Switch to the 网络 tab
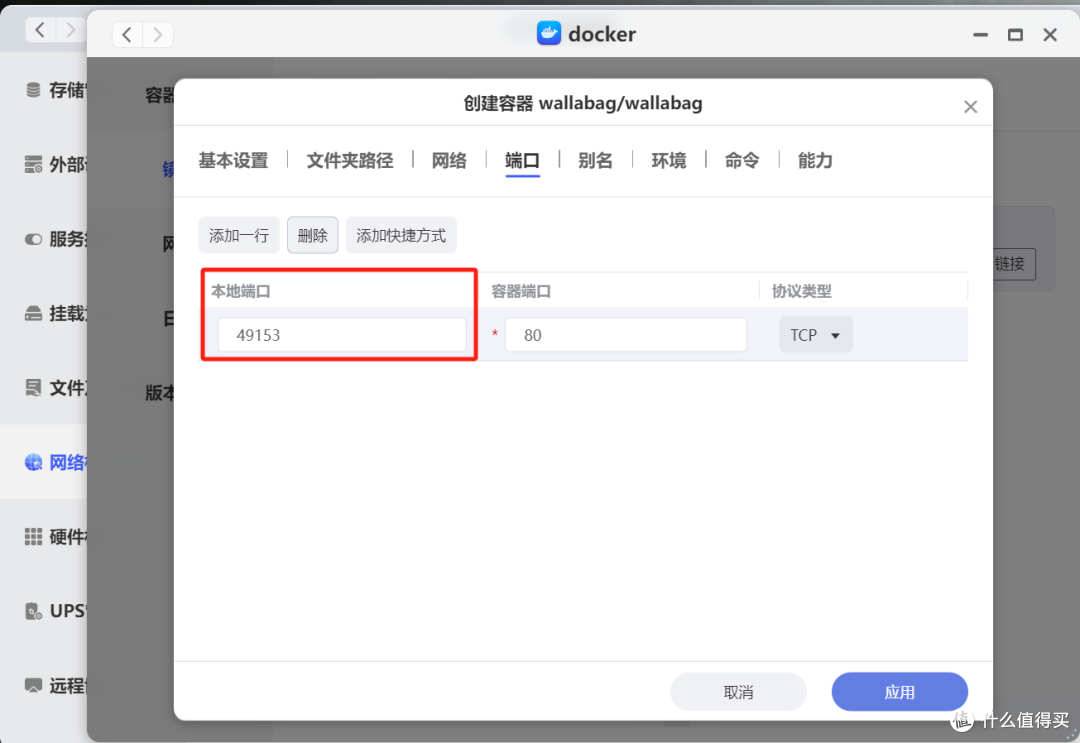This screenshot has height=743, width=1080. (448, 160)
